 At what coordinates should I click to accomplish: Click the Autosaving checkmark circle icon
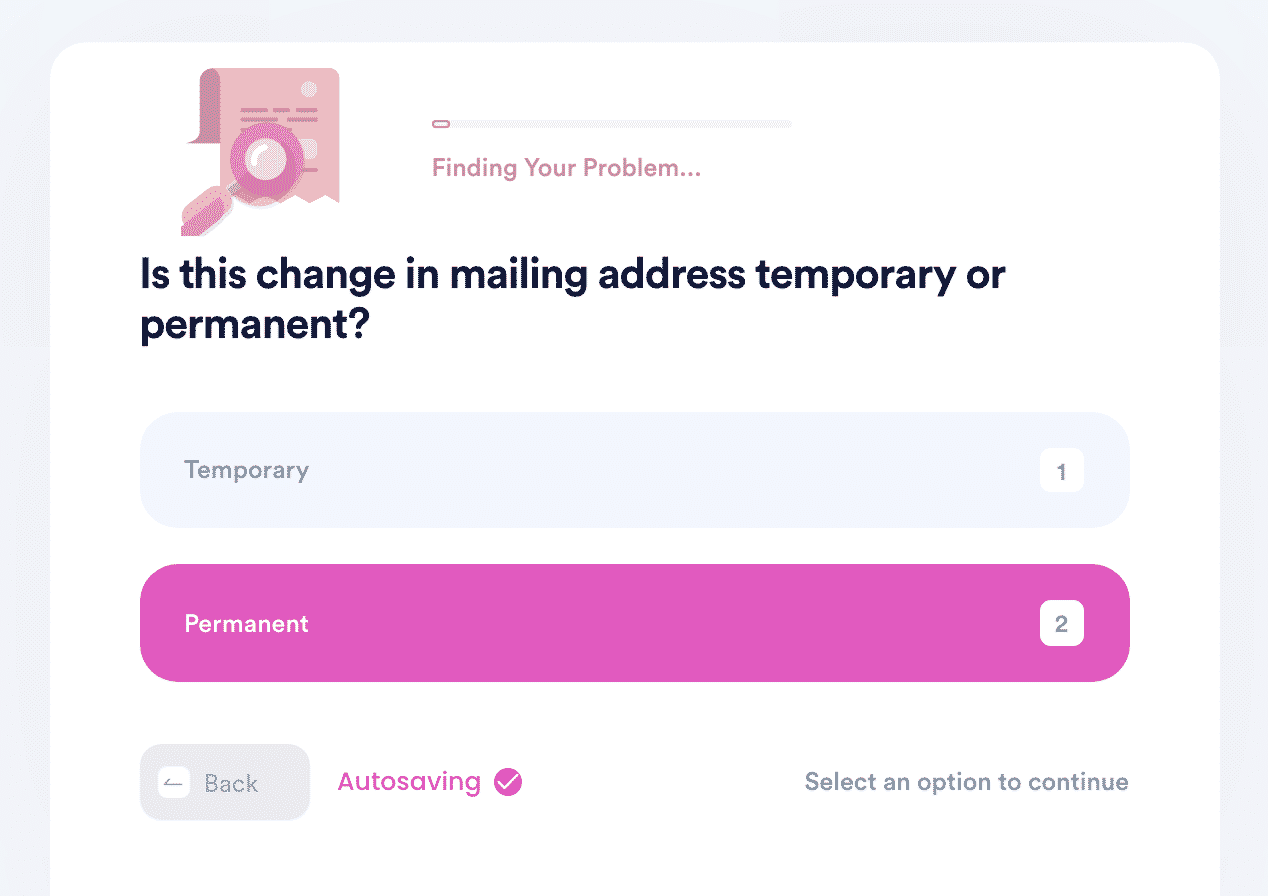(x=508, y=782)
